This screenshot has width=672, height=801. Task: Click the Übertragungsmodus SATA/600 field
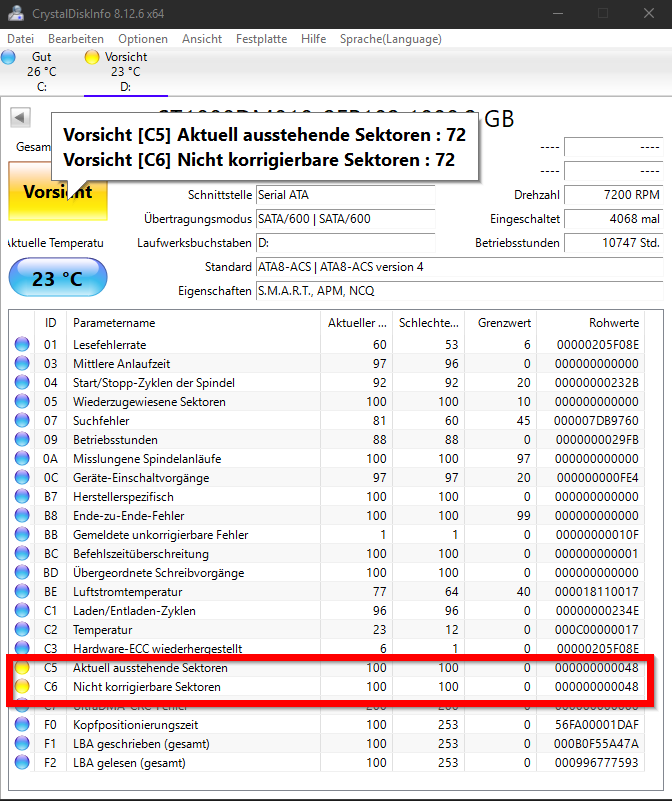point(345,219)
